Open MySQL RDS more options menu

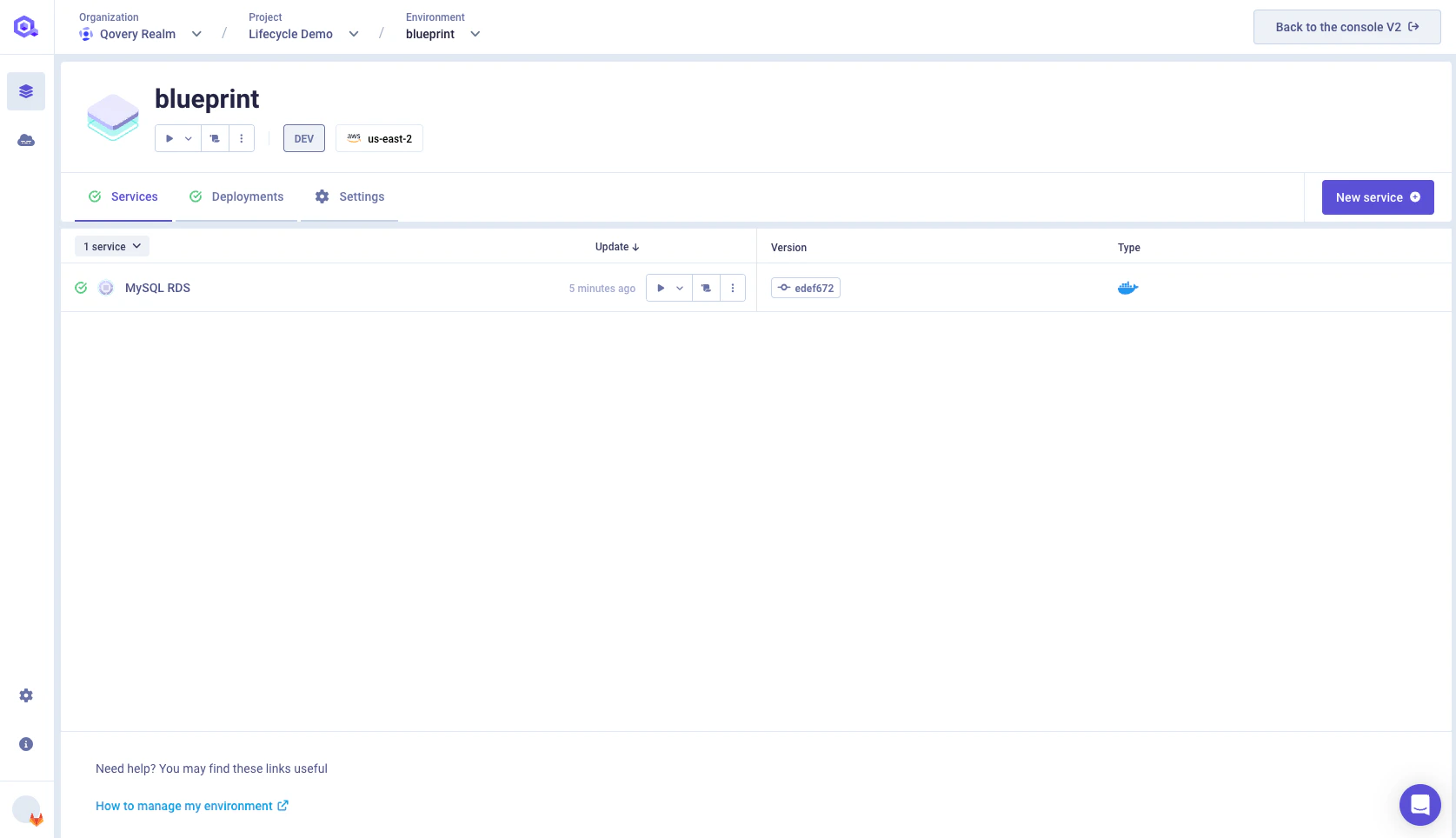(x=733, y=288)
